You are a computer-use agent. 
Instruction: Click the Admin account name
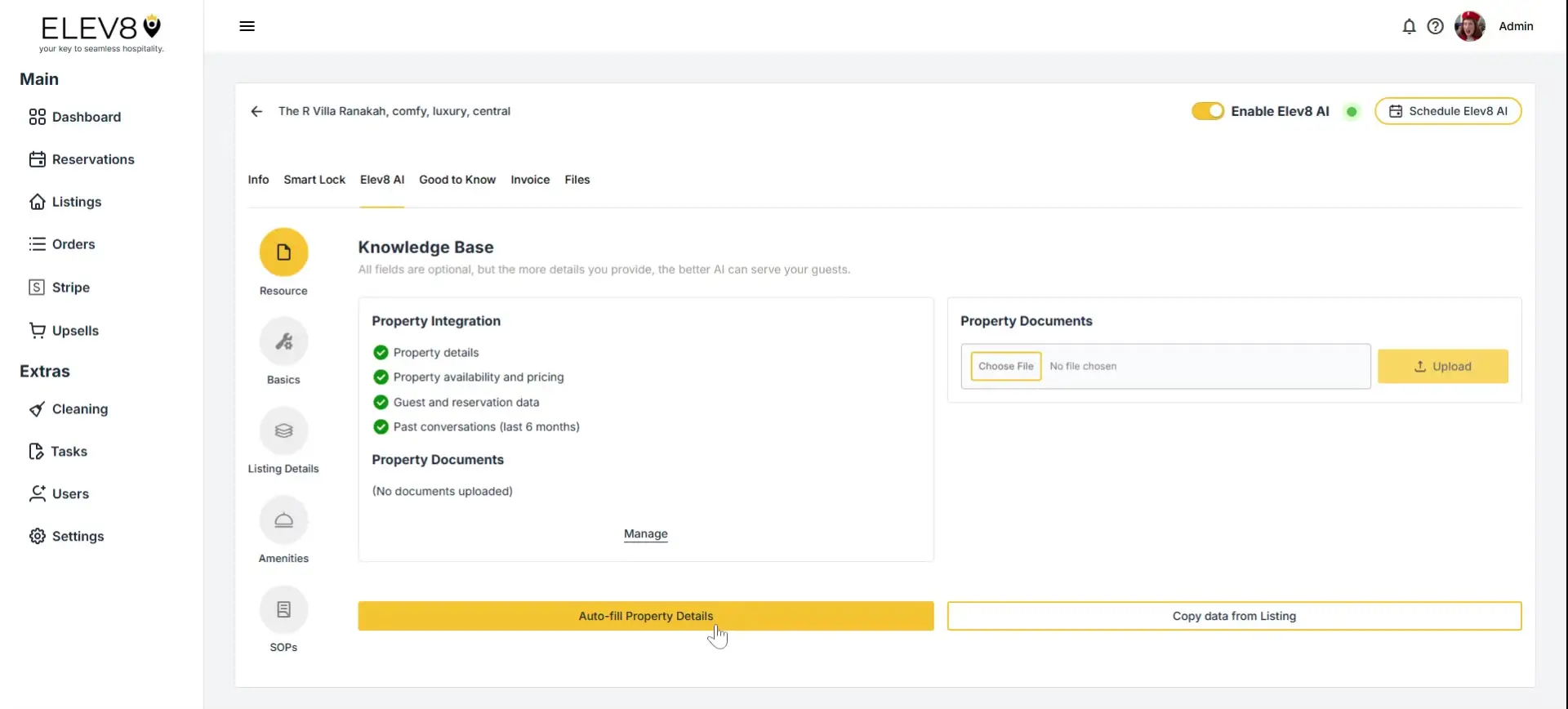click(x=1516, y=26)
